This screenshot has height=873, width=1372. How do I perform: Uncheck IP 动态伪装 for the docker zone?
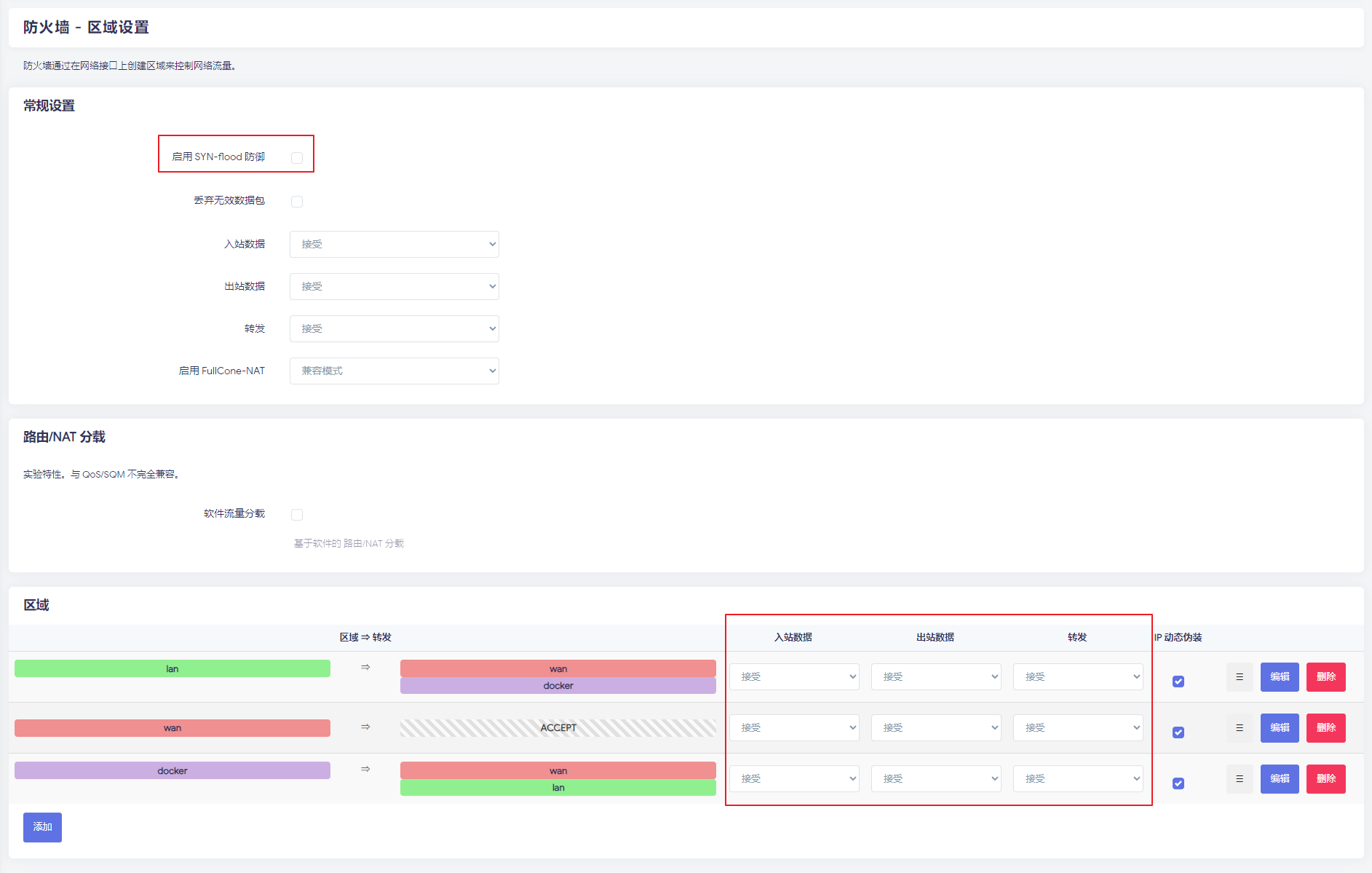pos(1178,783)
